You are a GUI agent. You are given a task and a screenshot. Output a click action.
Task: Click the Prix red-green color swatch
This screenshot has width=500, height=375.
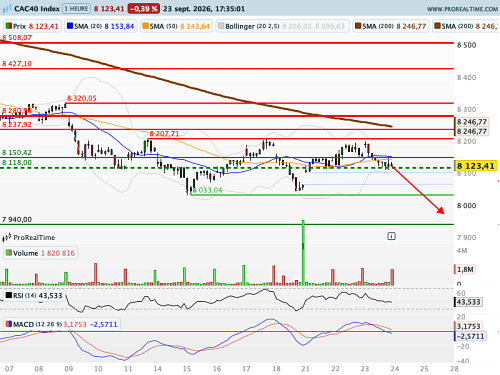pos(8,26)
